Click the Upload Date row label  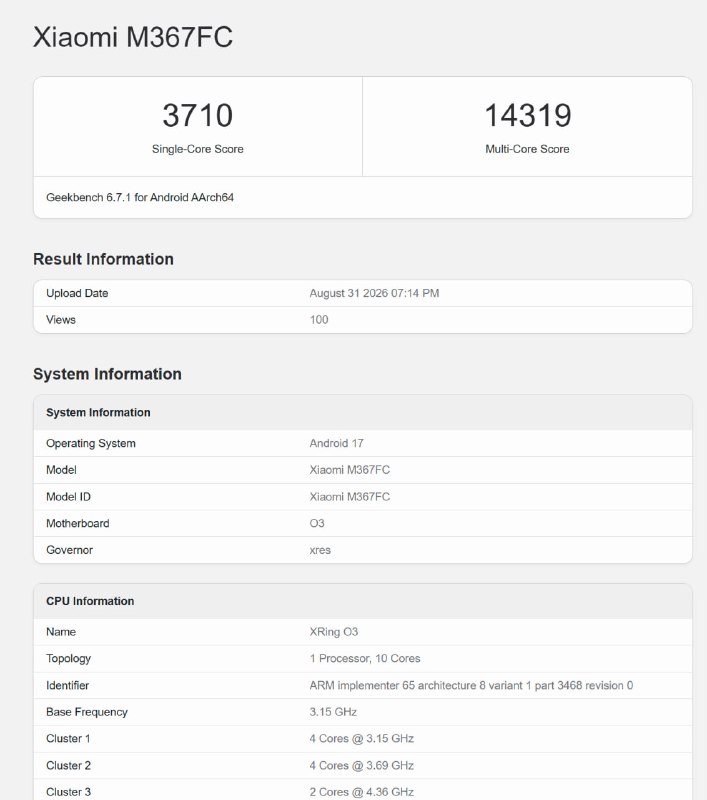click(x=77, y=293)
